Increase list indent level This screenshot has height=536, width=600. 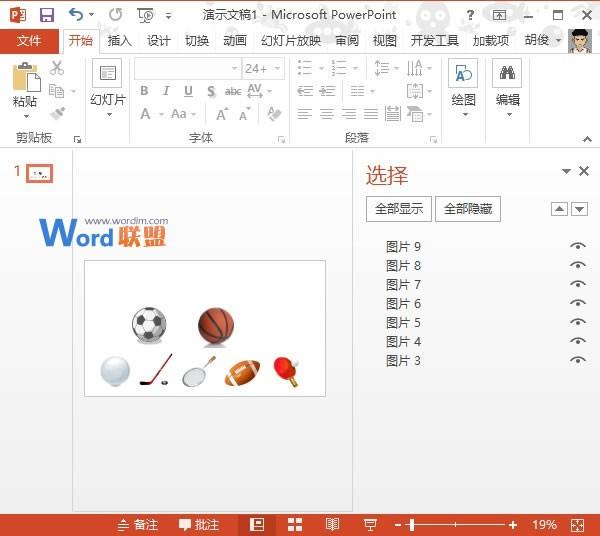(x=327, y=91)
